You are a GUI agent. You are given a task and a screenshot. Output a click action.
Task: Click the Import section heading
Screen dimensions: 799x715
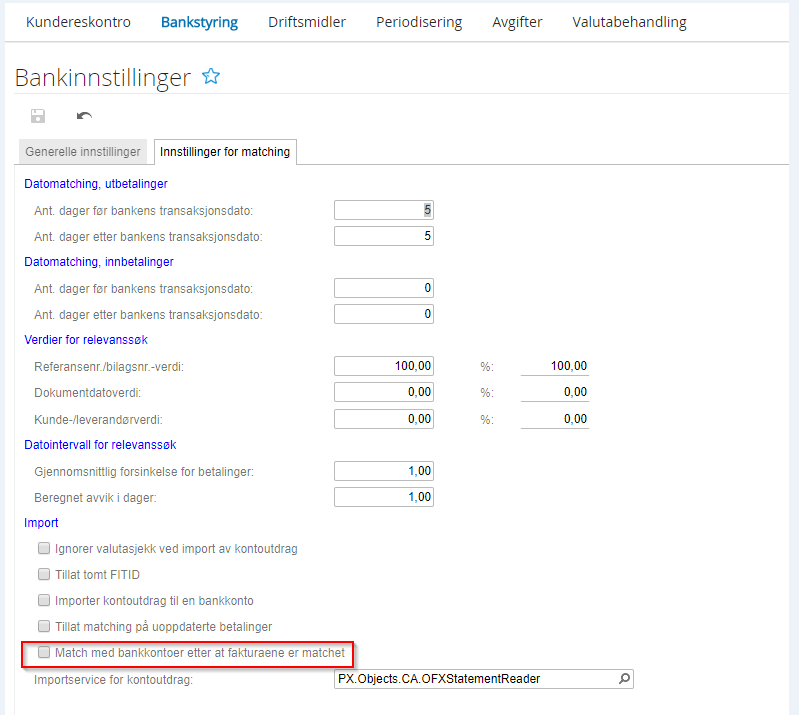pos(41,523)
